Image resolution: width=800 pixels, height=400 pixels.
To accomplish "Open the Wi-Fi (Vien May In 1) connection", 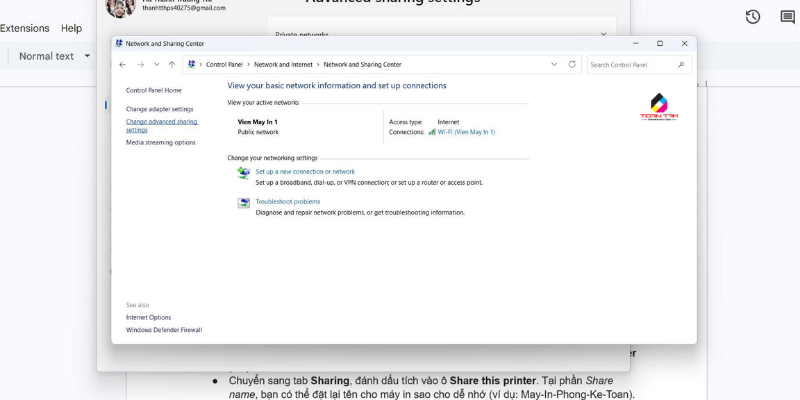I will (x=466, y=132).
